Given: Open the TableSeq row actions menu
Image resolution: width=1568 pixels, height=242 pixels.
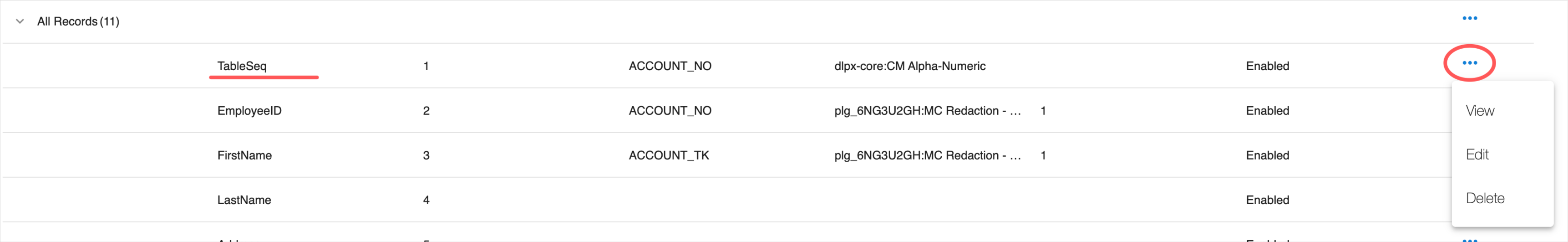Looking at the screenshot, I should tap(1469, 63).
